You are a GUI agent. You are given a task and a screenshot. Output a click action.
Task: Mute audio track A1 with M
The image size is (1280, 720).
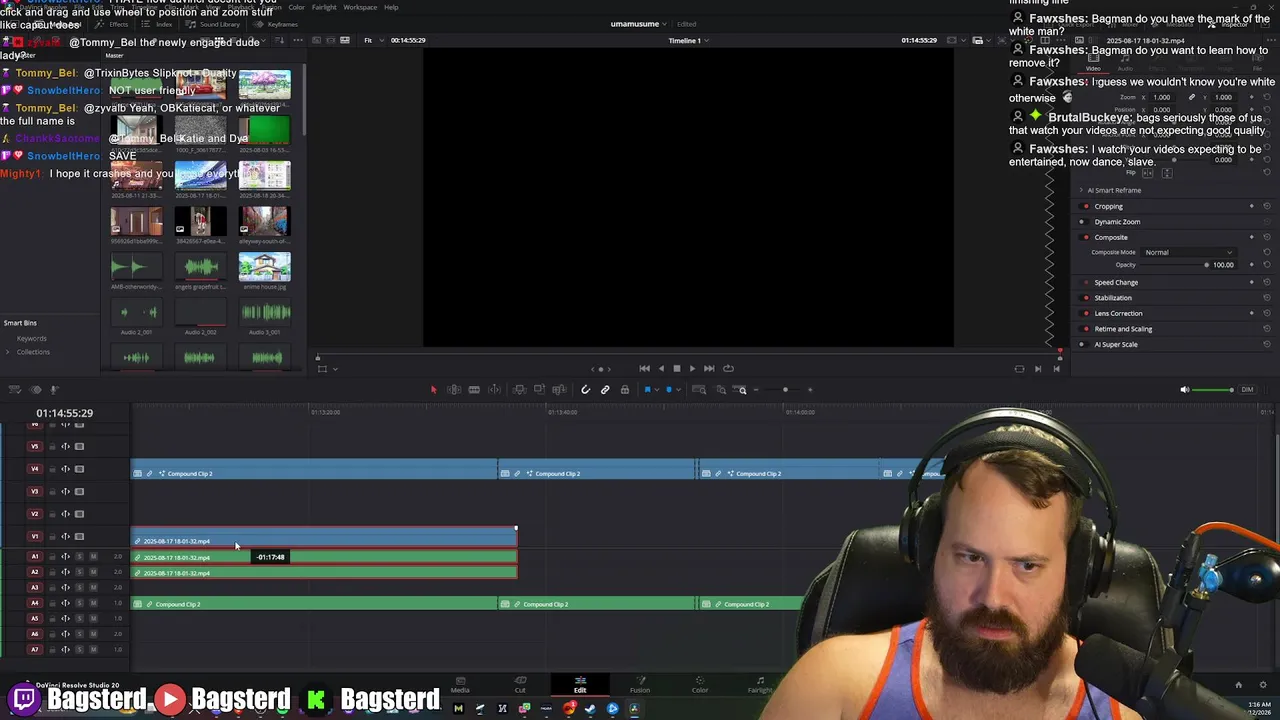click(94, 557)
